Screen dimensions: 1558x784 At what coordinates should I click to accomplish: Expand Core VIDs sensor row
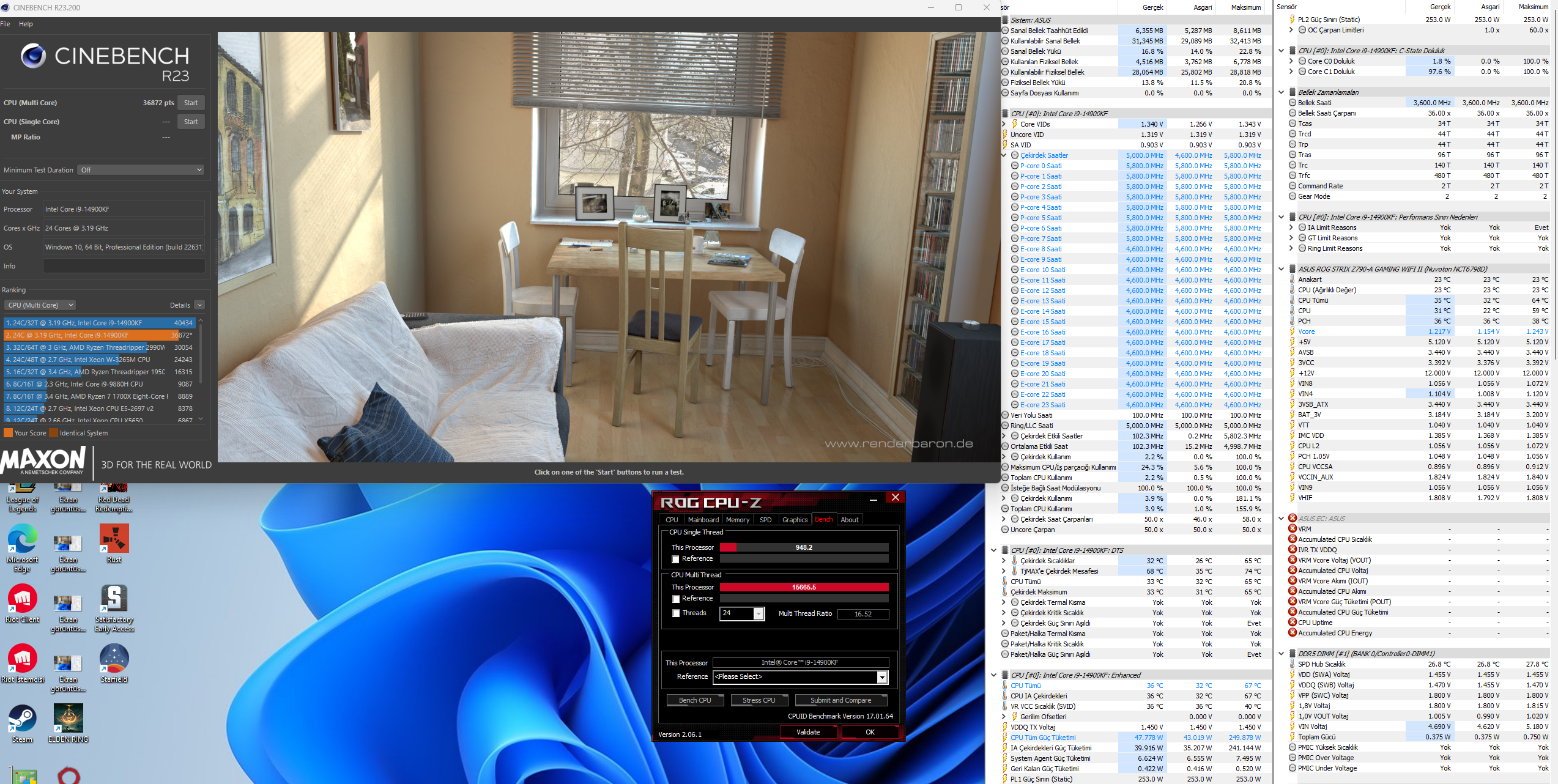1004,124
